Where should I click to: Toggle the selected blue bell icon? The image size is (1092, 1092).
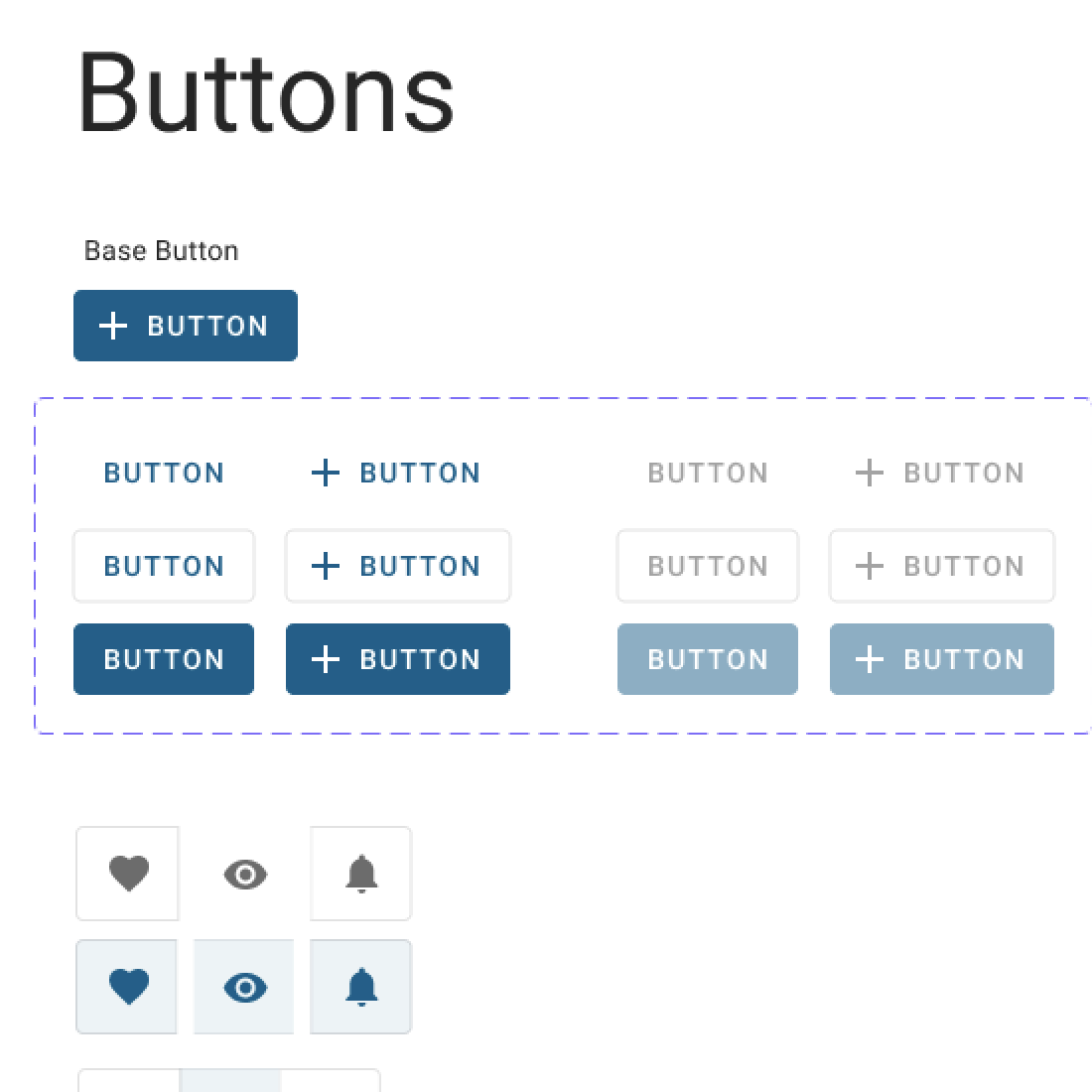(361, 987)
